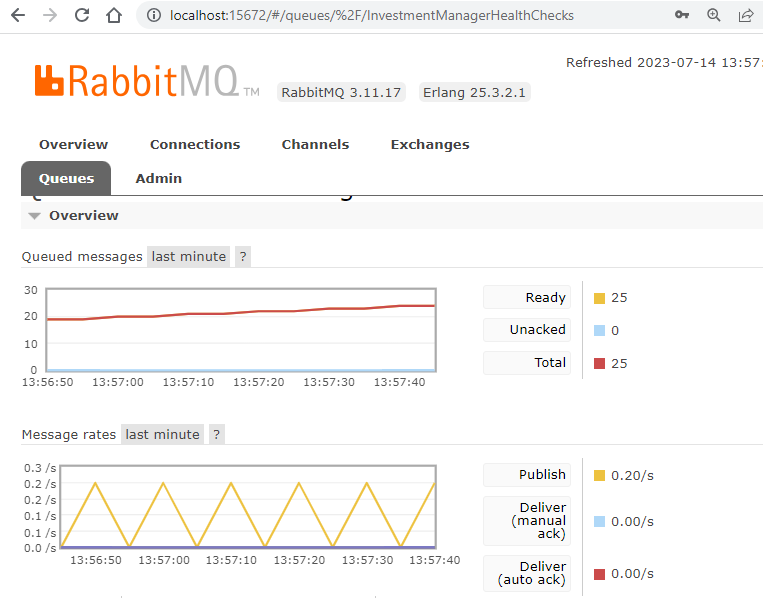Change Queued messages range from last minute
The width and height of the screenshot is (763, 598).
coord(189,256)
